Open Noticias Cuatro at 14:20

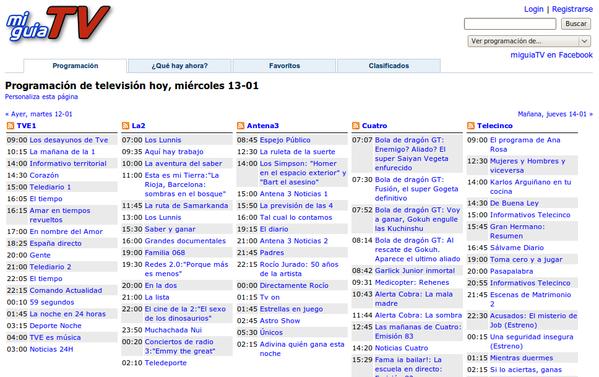401,348
